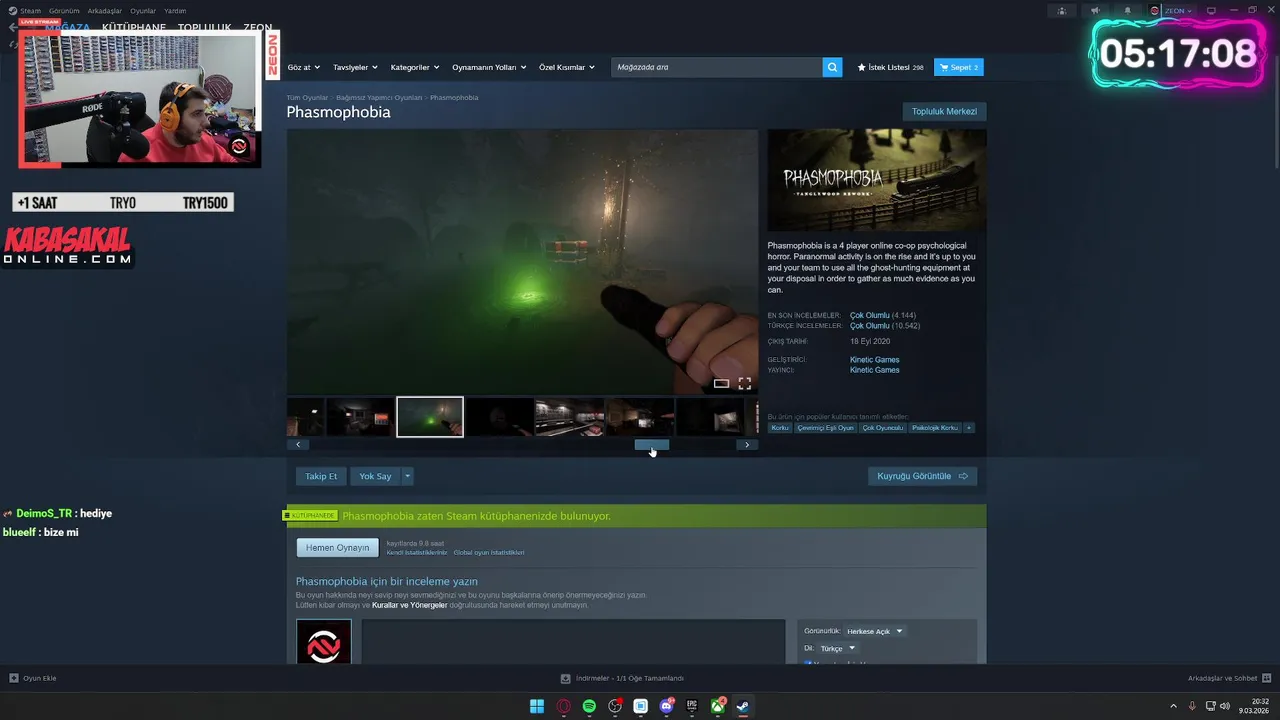Open the Arkadaşlar menu
The width and height of the screenshot is (1280, 720).
point(105,11)
